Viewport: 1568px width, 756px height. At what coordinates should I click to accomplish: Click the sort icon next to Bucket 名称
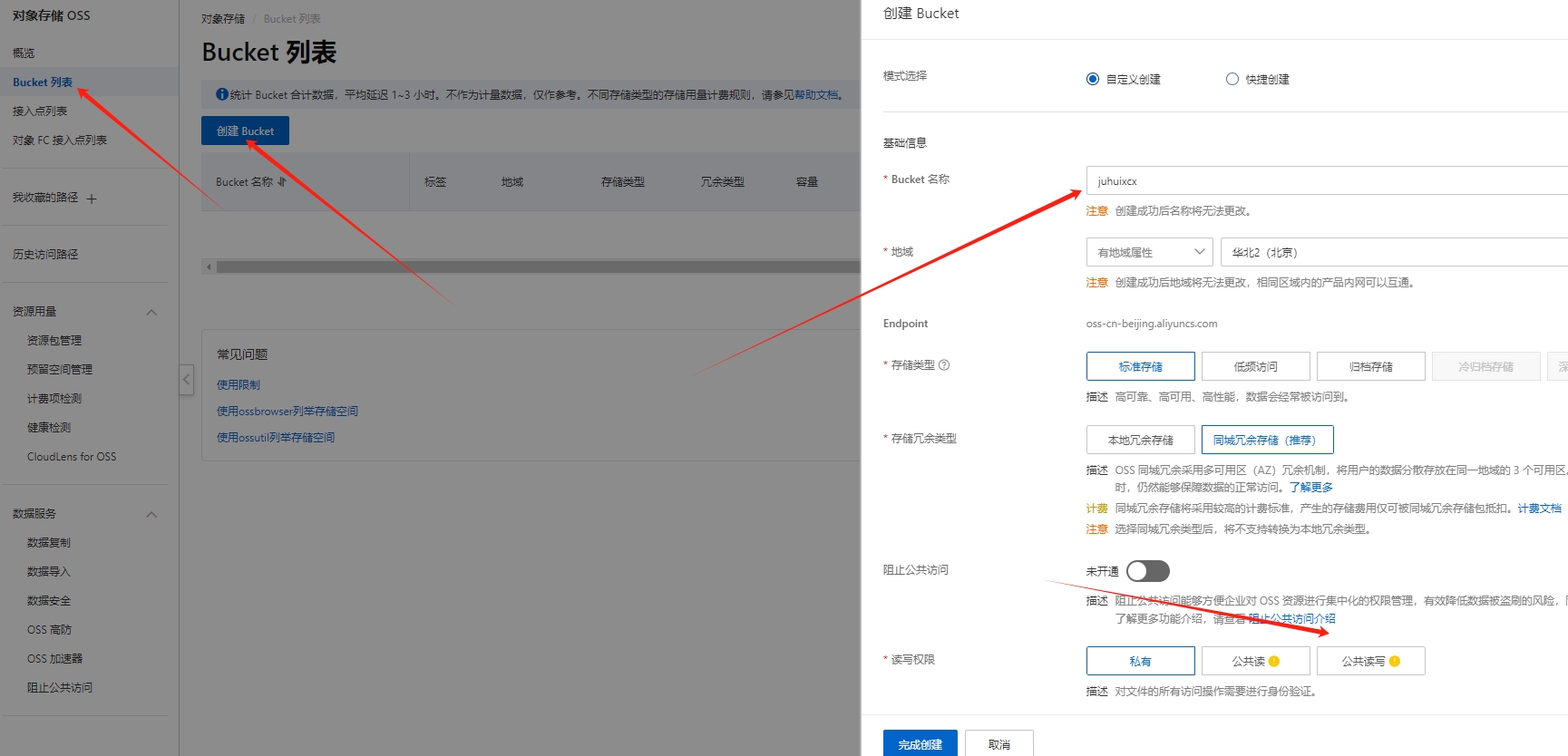click(282, 182)
